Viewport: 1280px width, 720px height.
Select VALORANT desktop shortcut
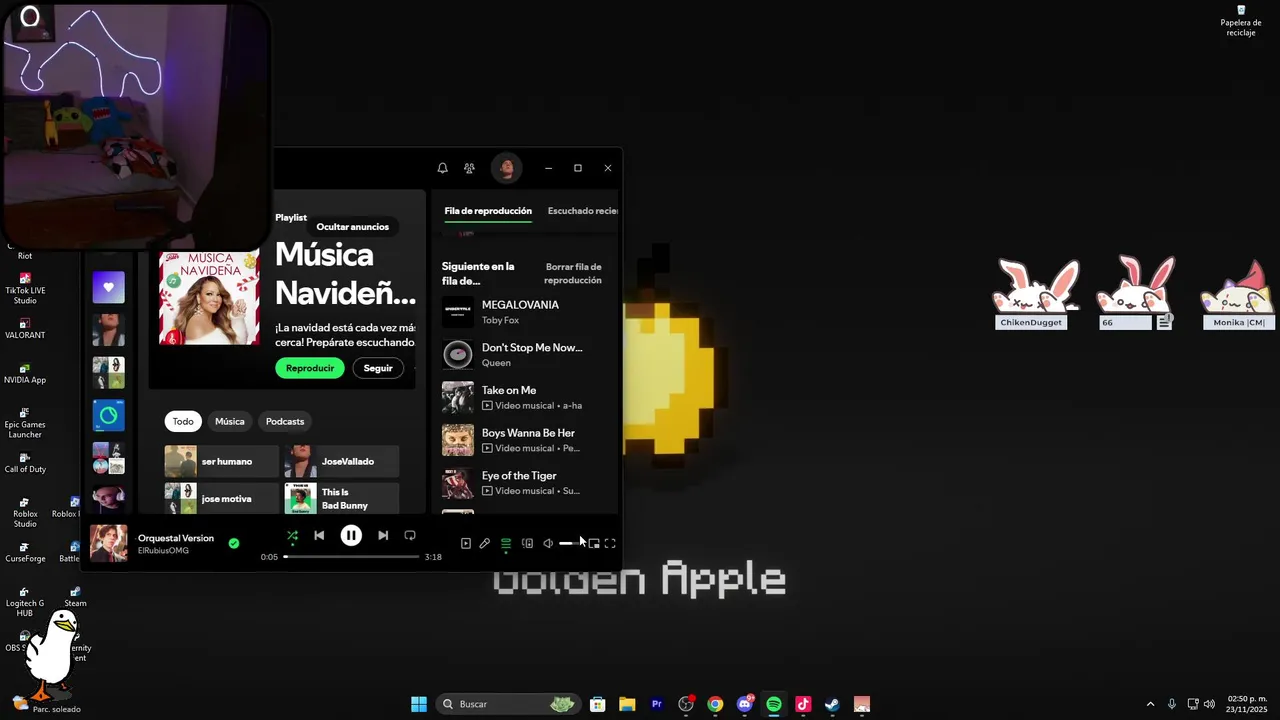click(x=25, y=329)
